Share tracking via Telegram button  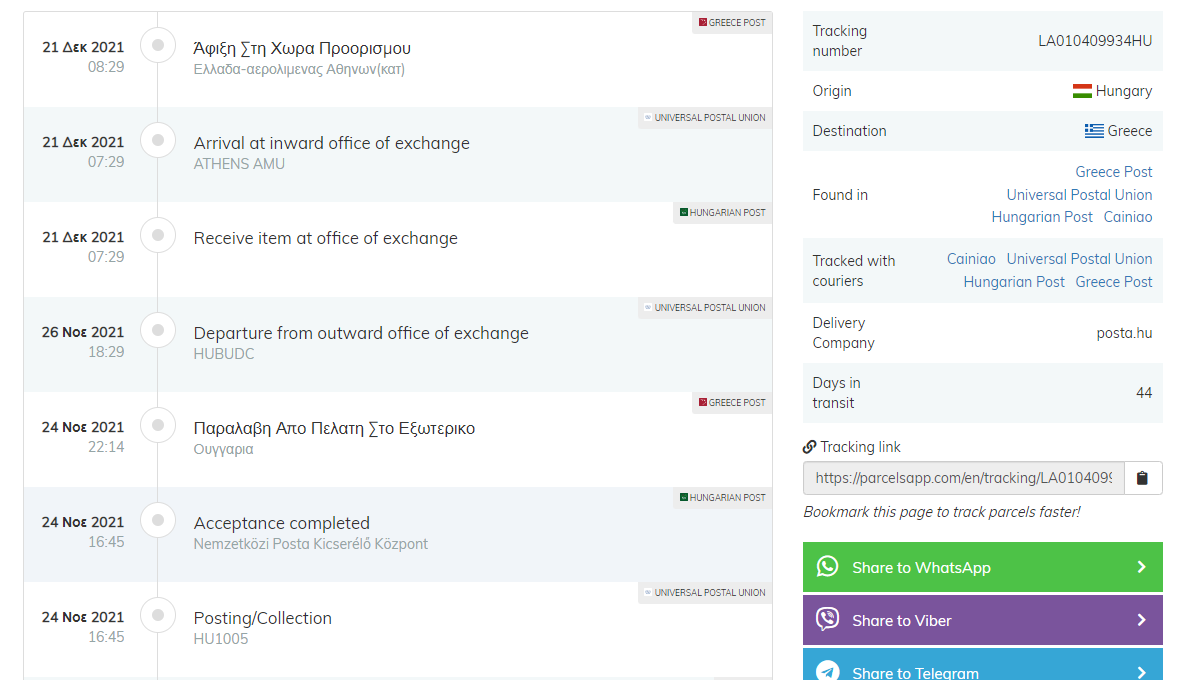pyautogui.click(x=983, y=664)
